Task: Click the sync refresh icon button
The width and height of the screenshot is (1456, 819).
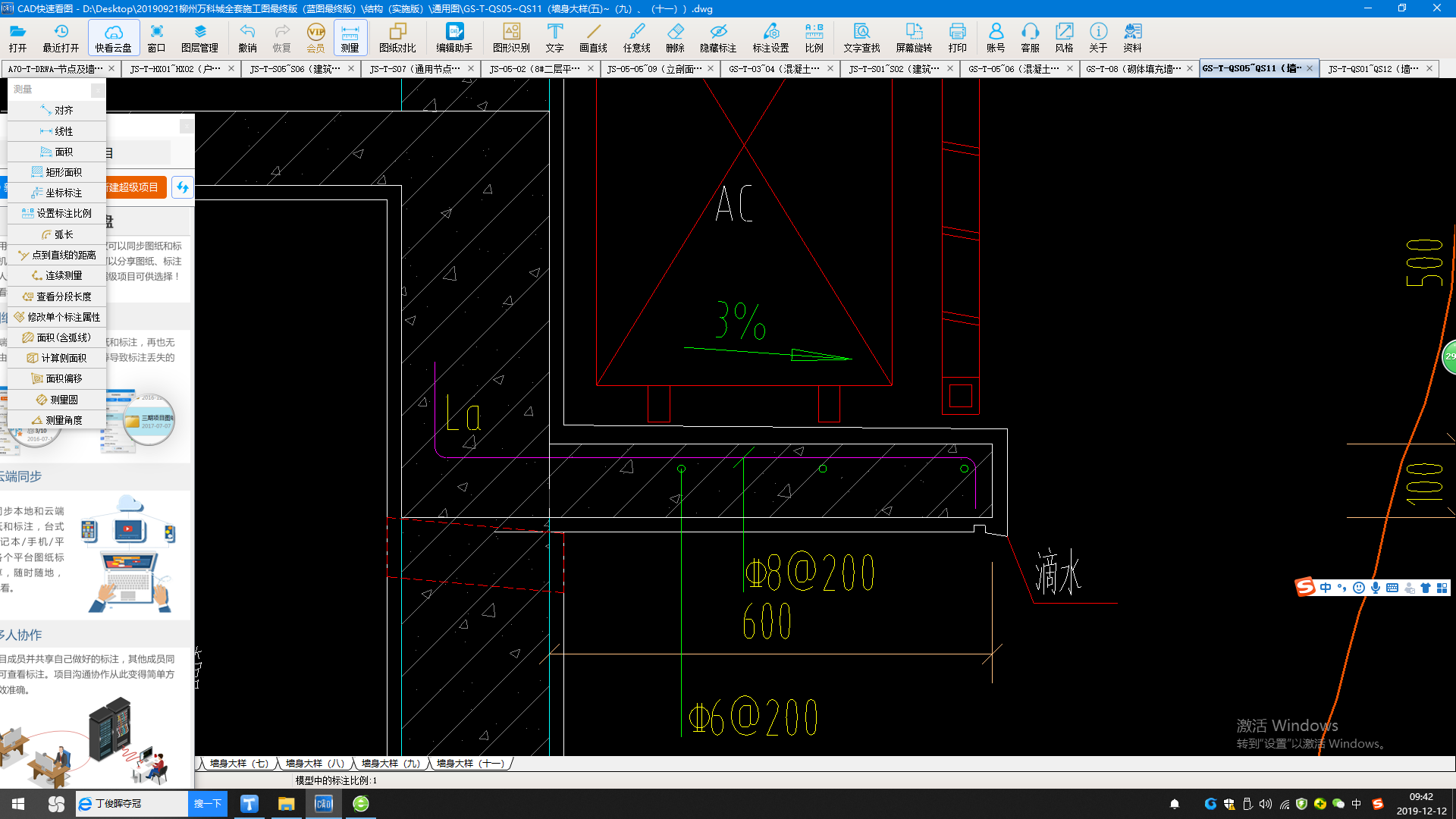Action: pyautogui.click(x=182, y=187)
